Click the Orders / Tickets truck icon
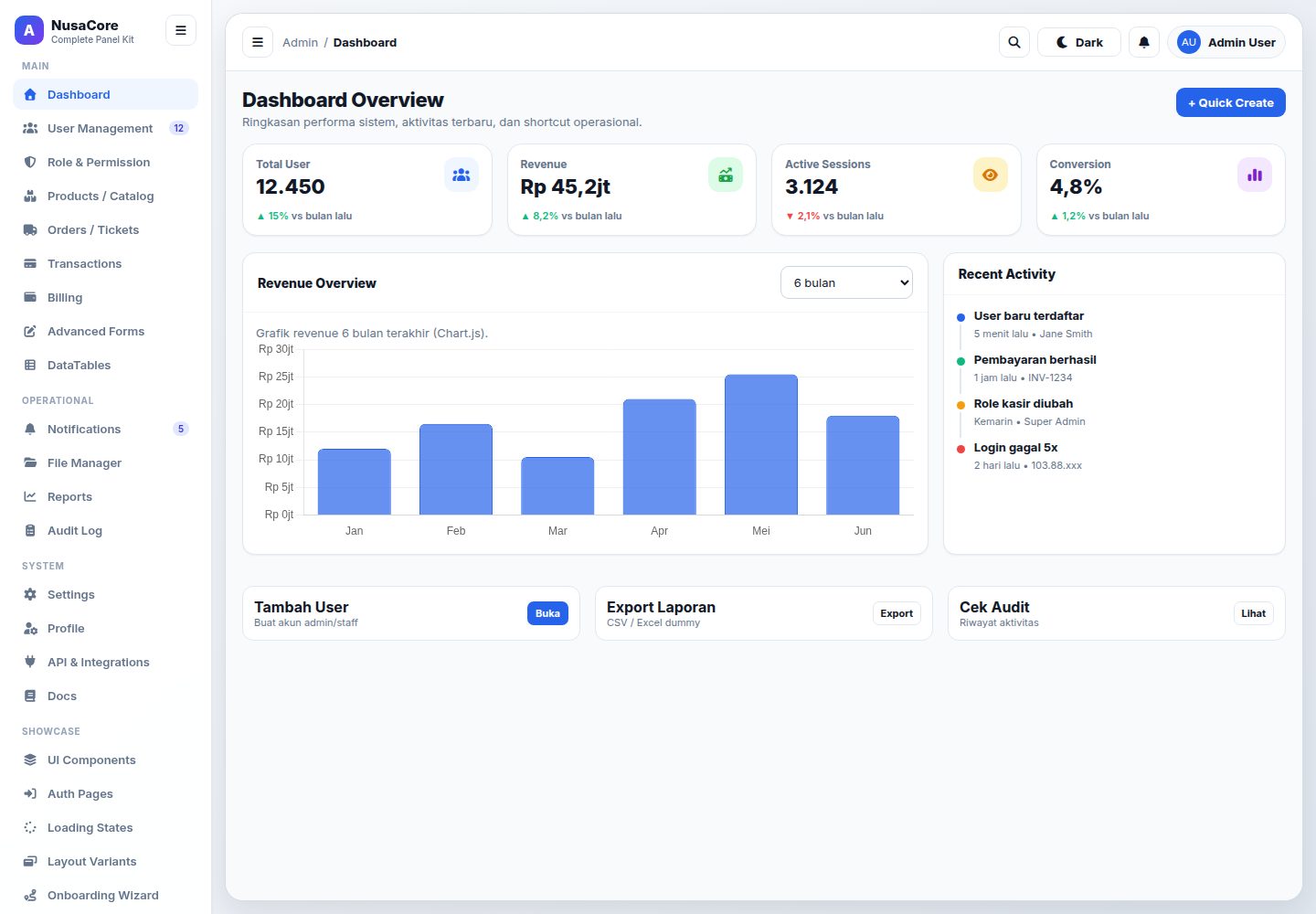Image resolution: width=1316 pixels, height=914 pixels. pos(30,229)
